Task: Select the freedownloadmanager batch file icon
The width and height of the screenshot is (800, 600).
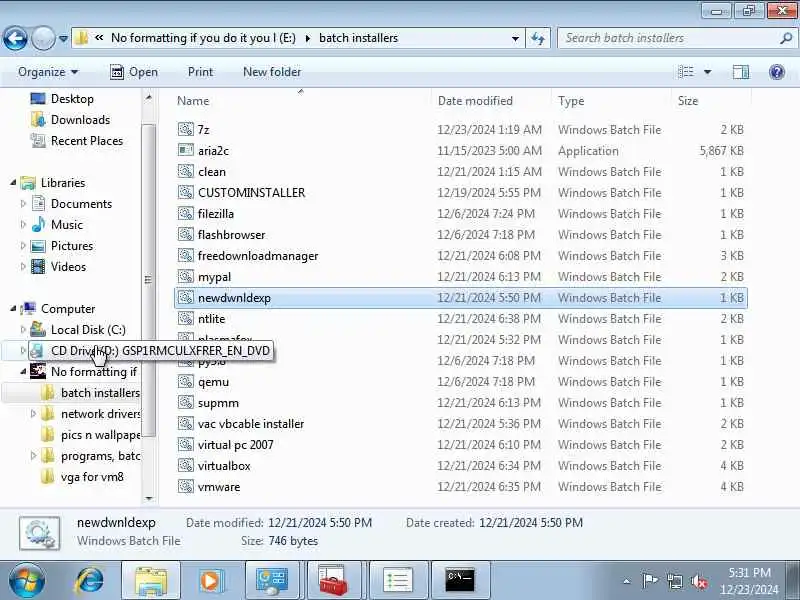Action: pyautogui.click(x=186, y=255)
